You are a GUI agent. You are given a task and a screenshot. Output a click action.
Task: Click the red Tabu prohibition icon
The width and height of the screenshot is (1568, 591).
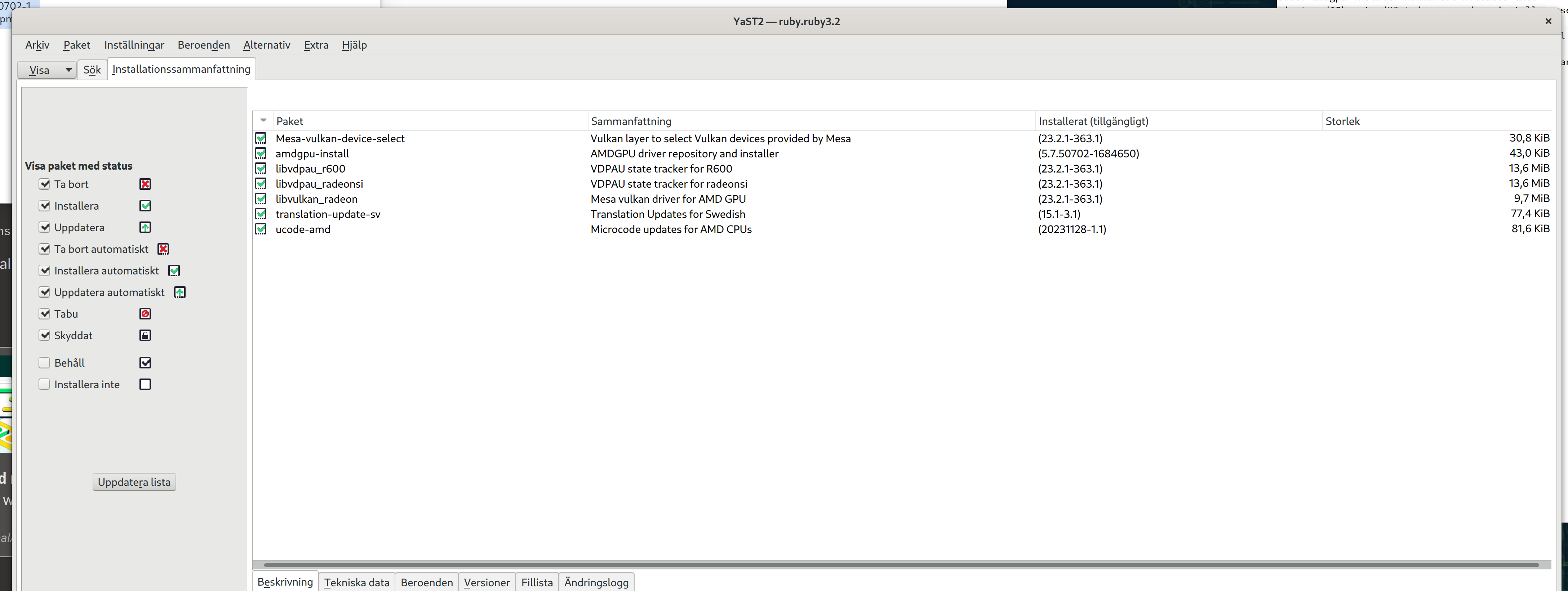[x=145, y=314]
